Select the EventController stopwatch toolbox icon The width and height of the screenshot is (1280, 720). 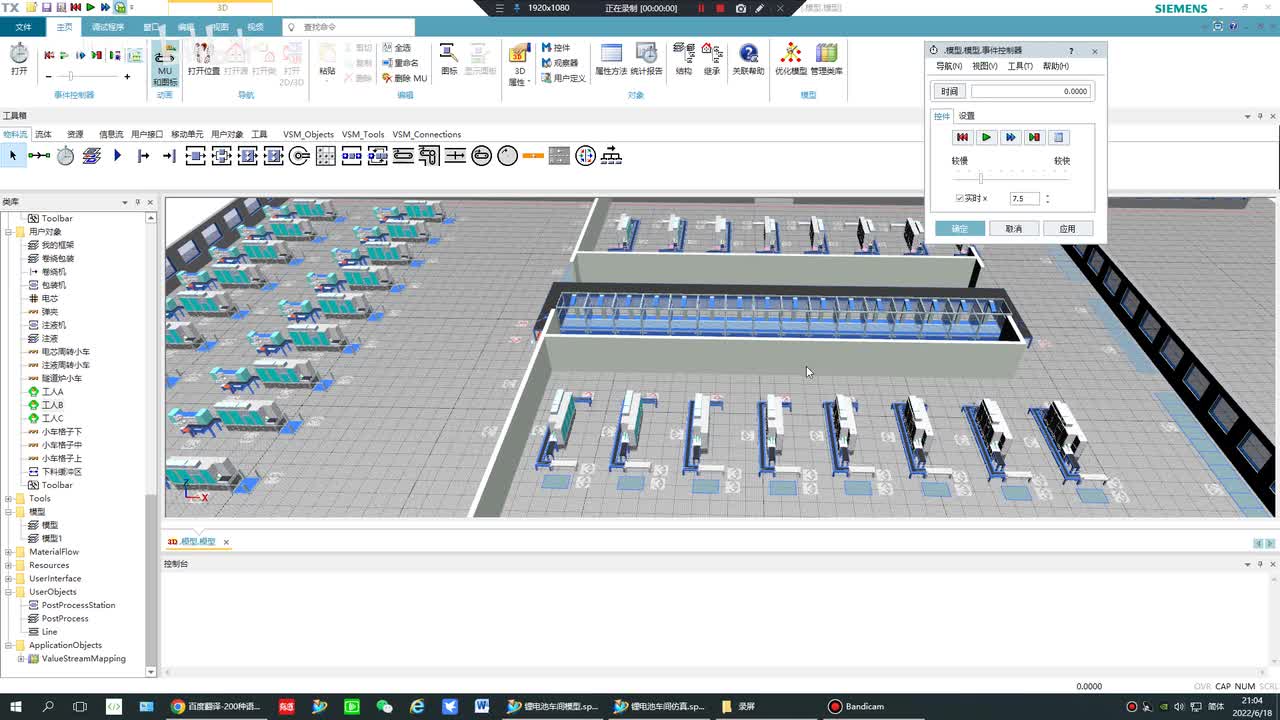coord(65,155)
